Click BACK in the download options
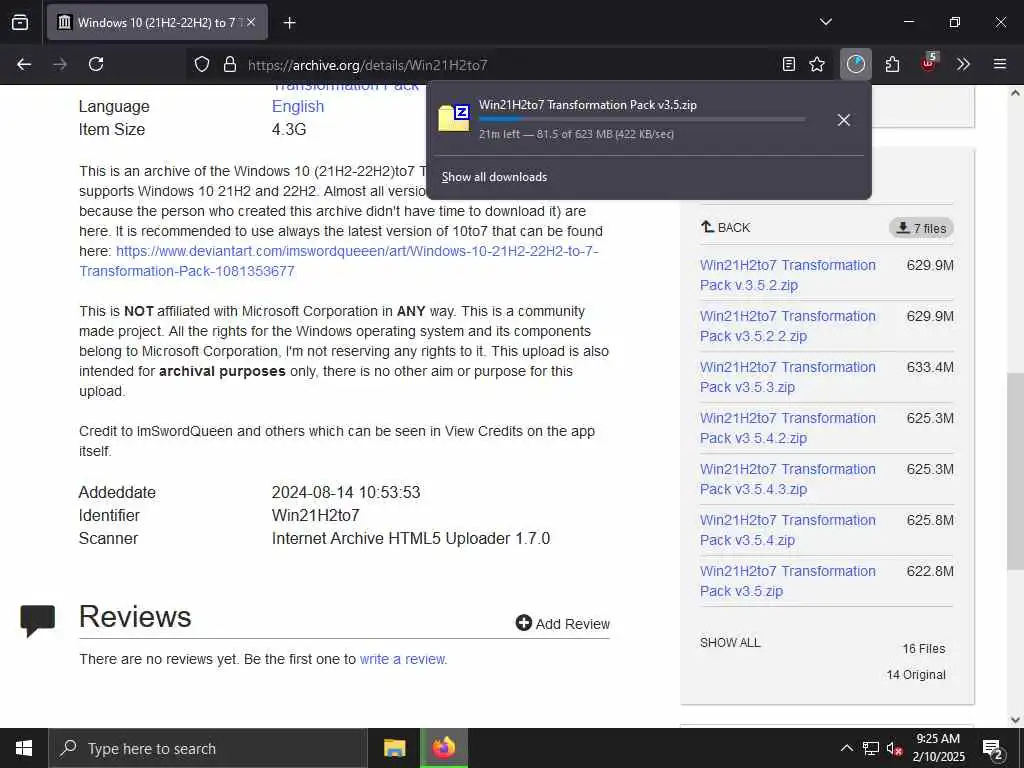 point(726,227)
